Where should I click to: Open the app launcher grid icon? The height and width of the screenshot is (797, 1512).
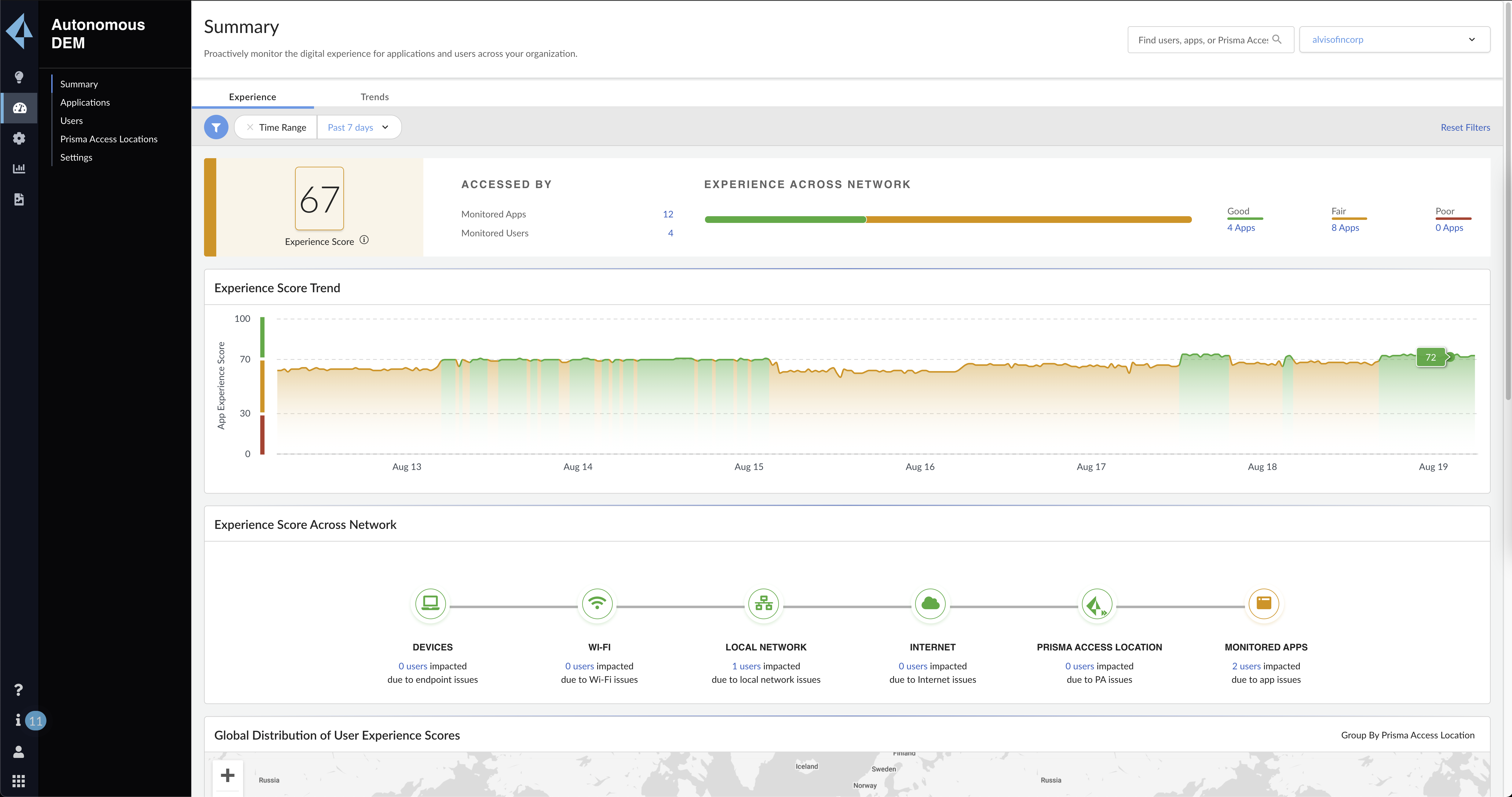click(x=19, y=781)
